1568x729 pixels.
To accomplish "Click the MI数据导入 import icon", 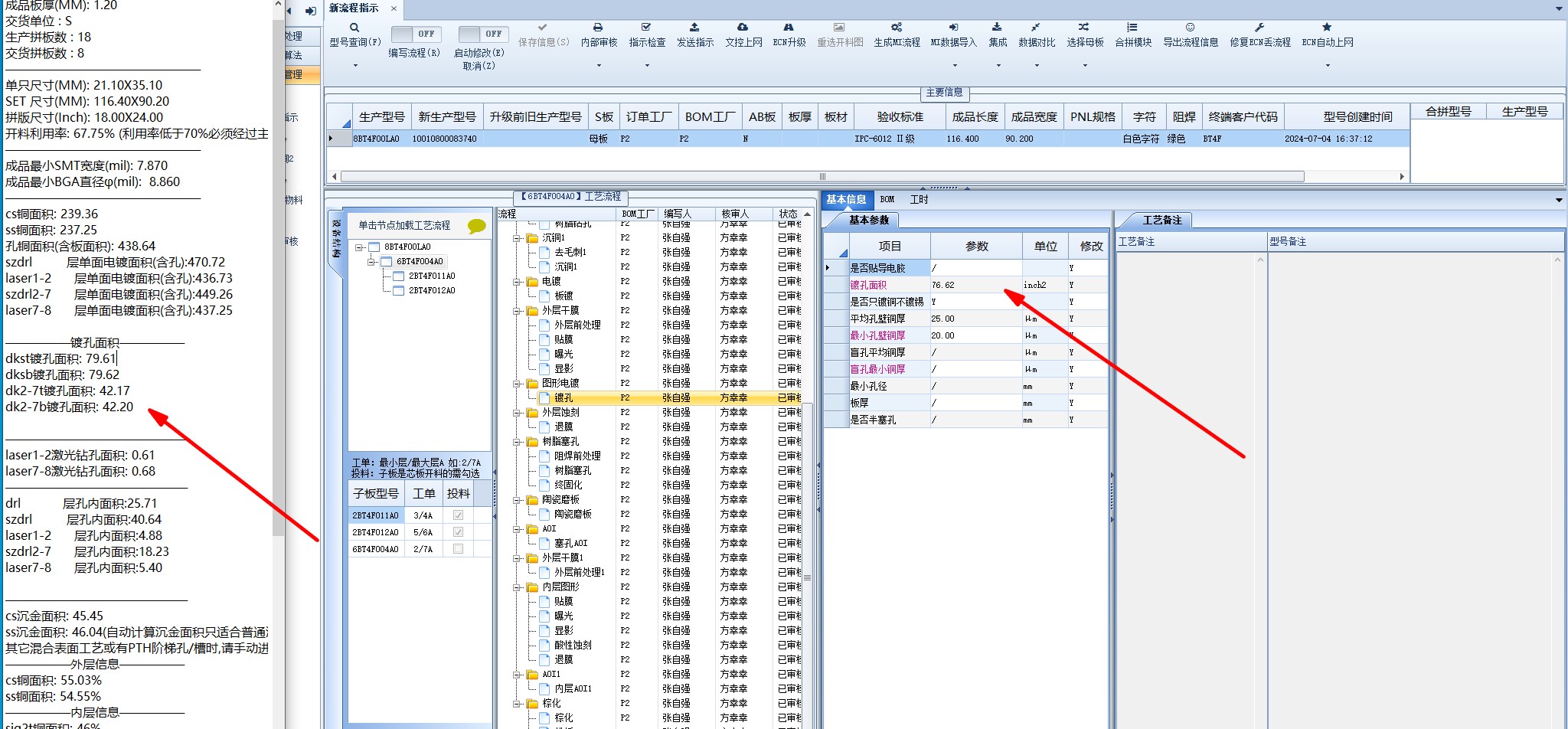I will coord(953,27).
